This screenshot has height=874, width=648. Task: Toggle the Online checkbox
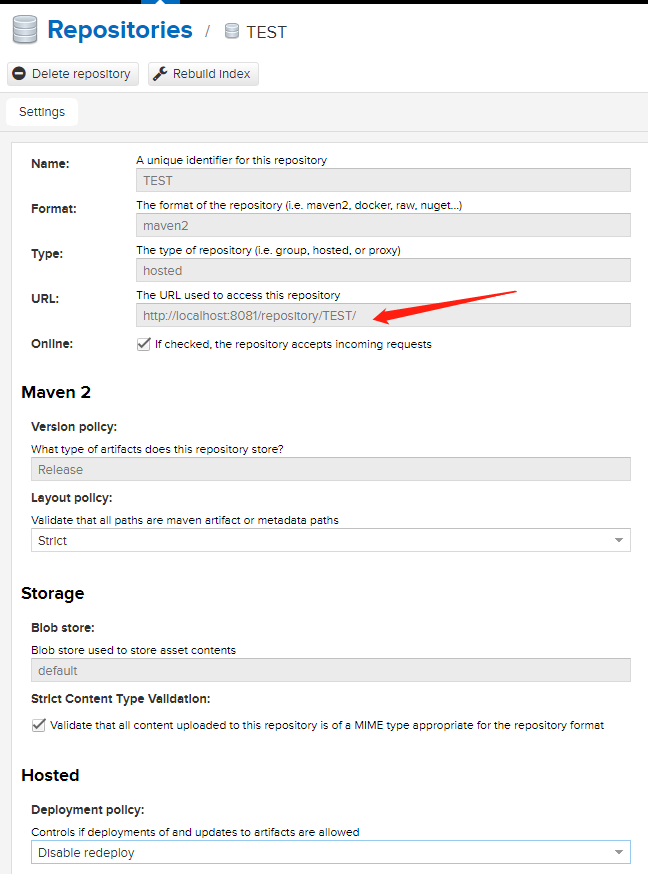point(144,344)
